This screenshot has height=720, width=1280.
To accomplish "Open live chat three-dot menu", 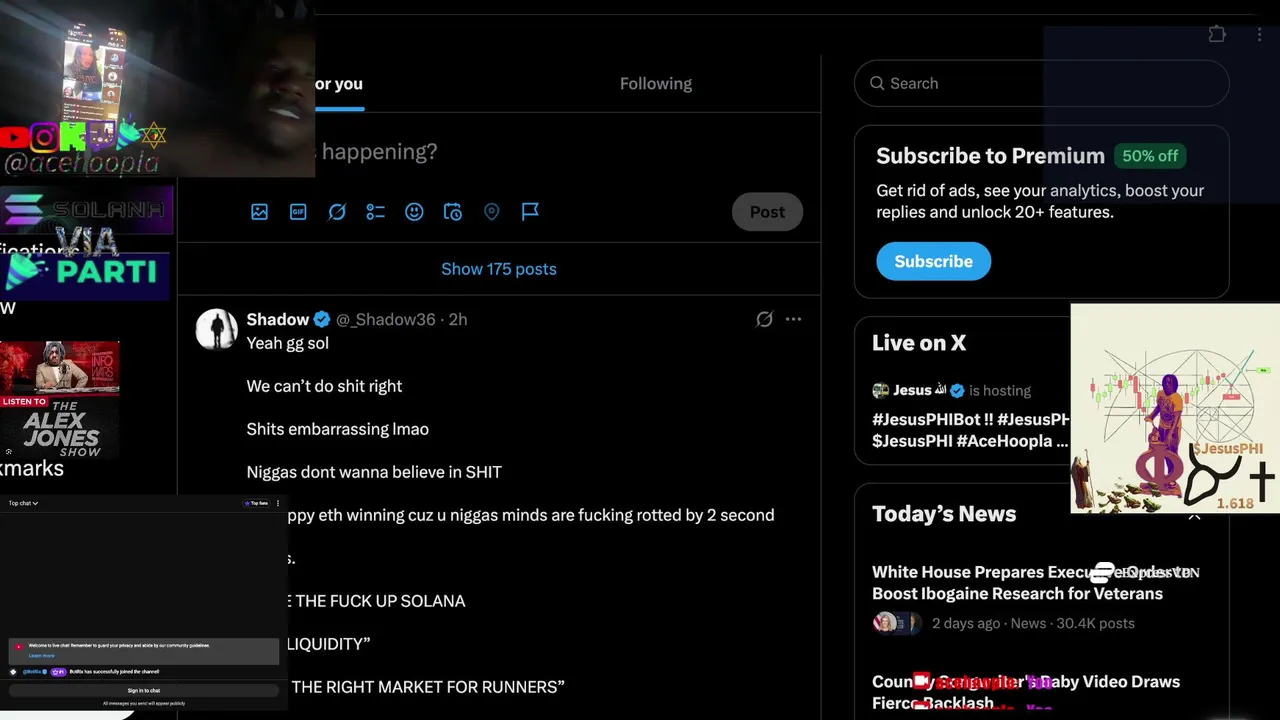I will coord(278,503).
